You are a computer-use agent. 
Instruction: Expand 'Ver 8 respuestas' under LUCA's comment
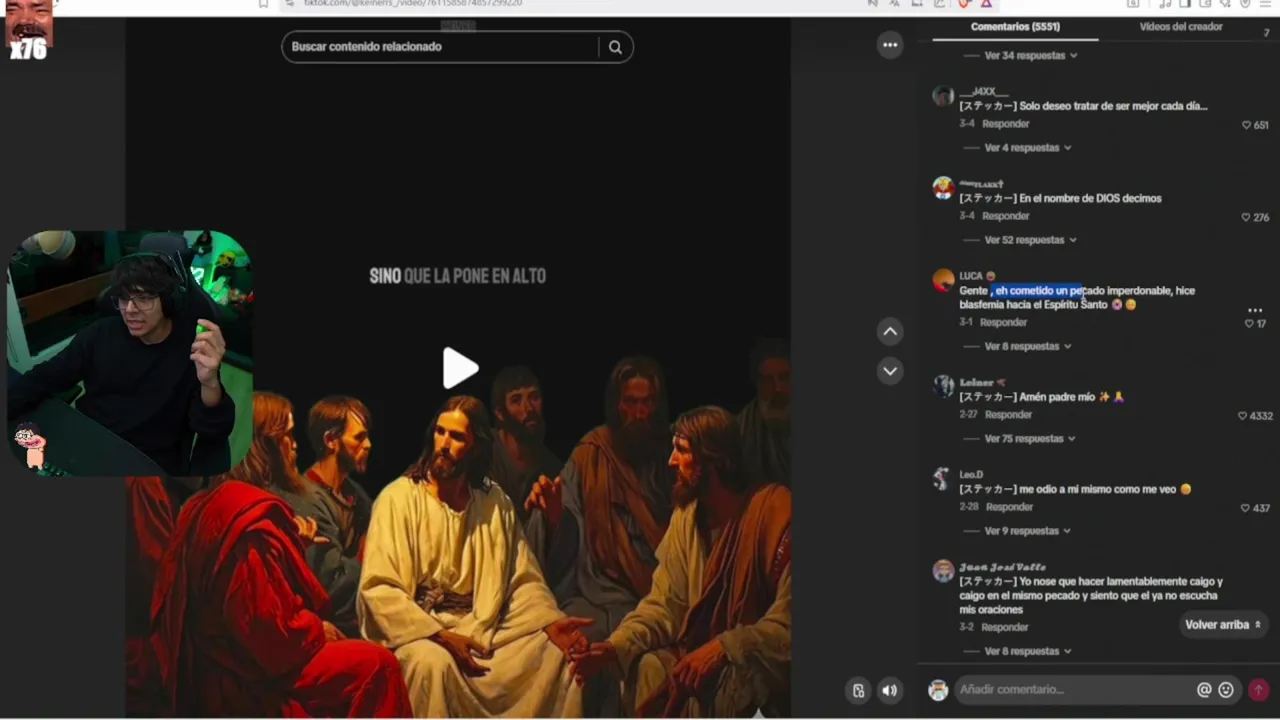tap(1027, 346)
